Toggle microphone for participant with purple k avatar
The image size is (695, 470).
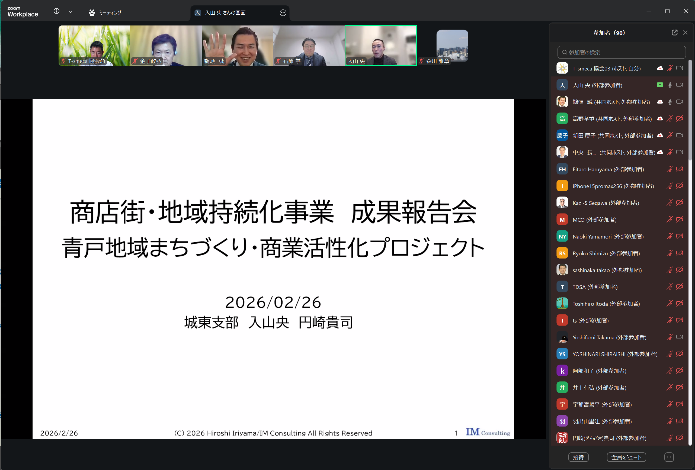click(x=668, y=370)
